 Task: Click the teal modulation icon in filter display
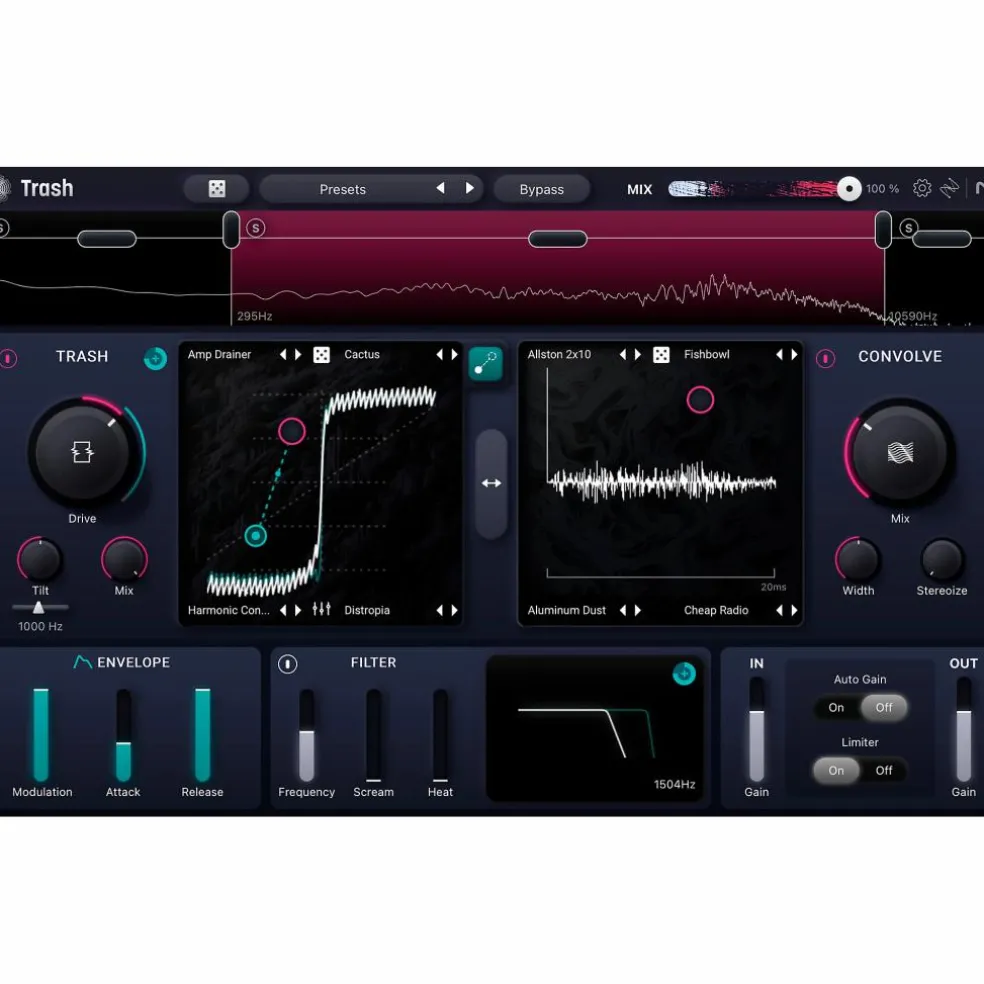pyautogui.click(x=684, y=674)
